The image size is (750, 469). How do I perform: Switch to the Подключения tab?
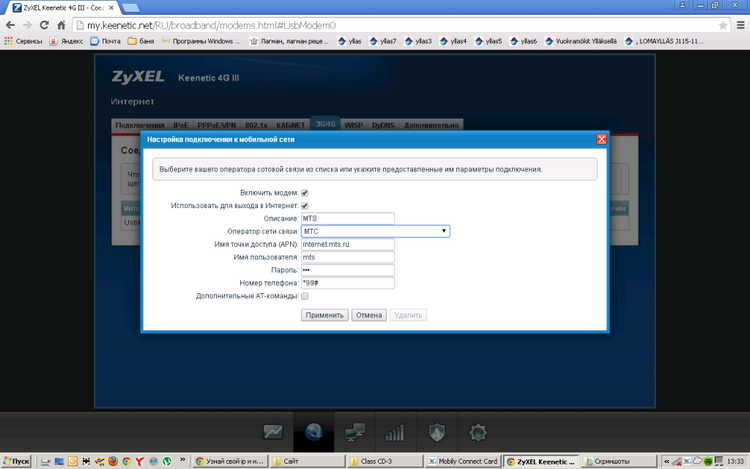click(x=140, y=125)
